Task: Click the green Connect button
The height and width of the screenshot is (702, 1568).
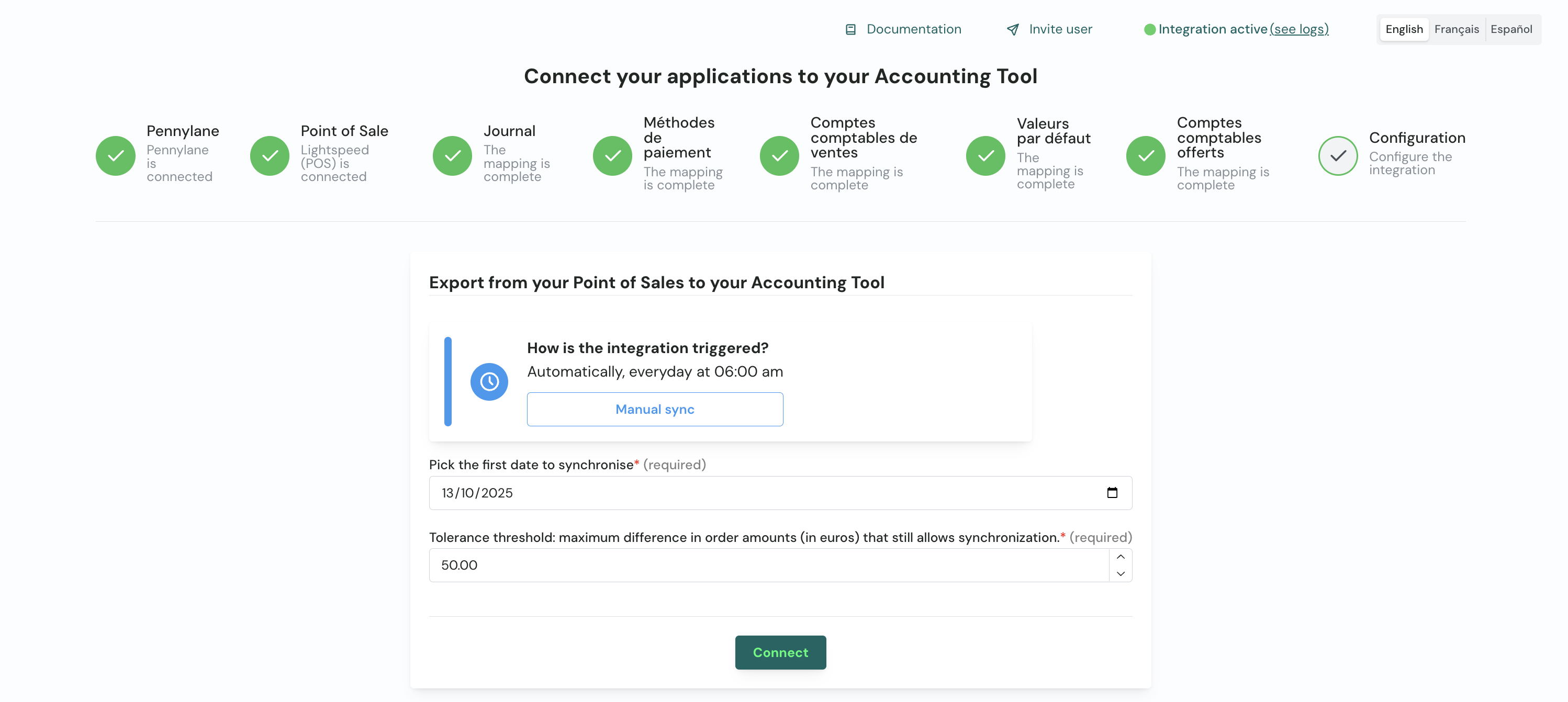Action: (780, 652)
